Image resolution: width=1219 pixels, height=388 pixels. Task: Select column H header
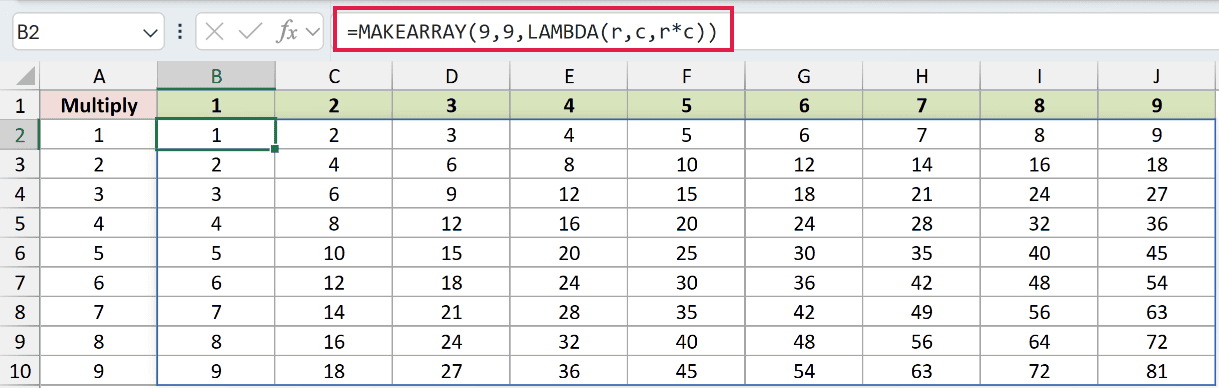921,76
